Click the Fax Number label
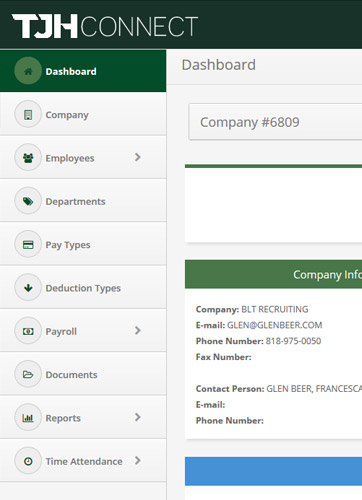The image size is (362, 500). coord(224,357)
